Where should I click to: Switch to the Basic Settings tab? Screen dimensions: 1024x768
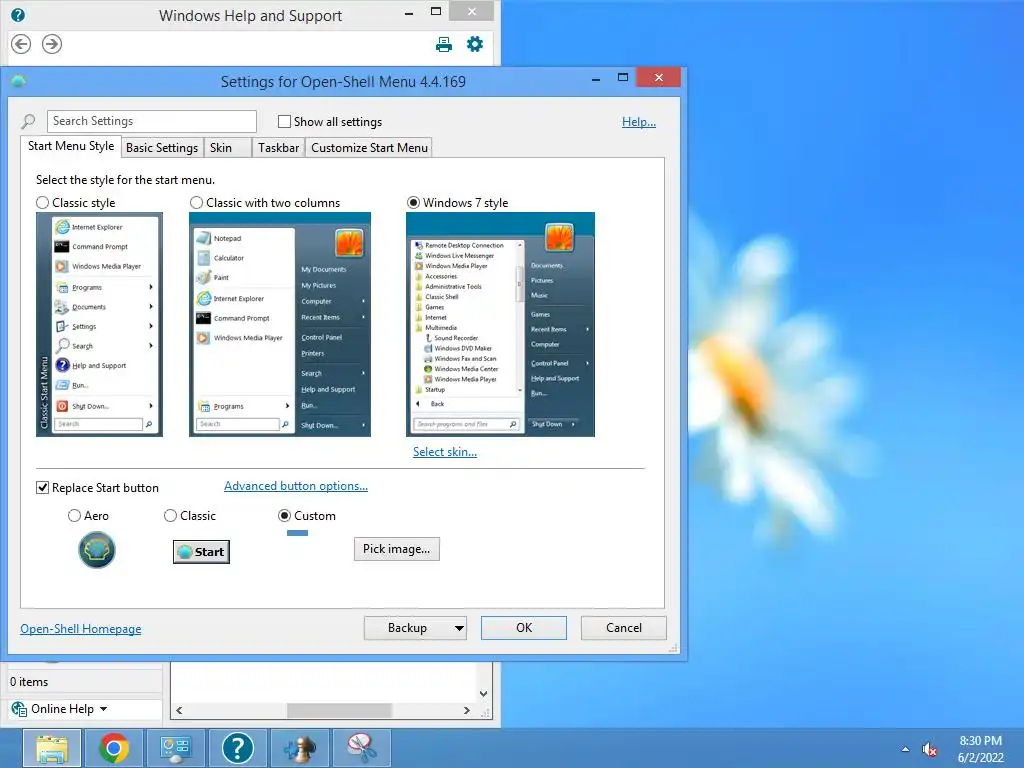(162, 148)
